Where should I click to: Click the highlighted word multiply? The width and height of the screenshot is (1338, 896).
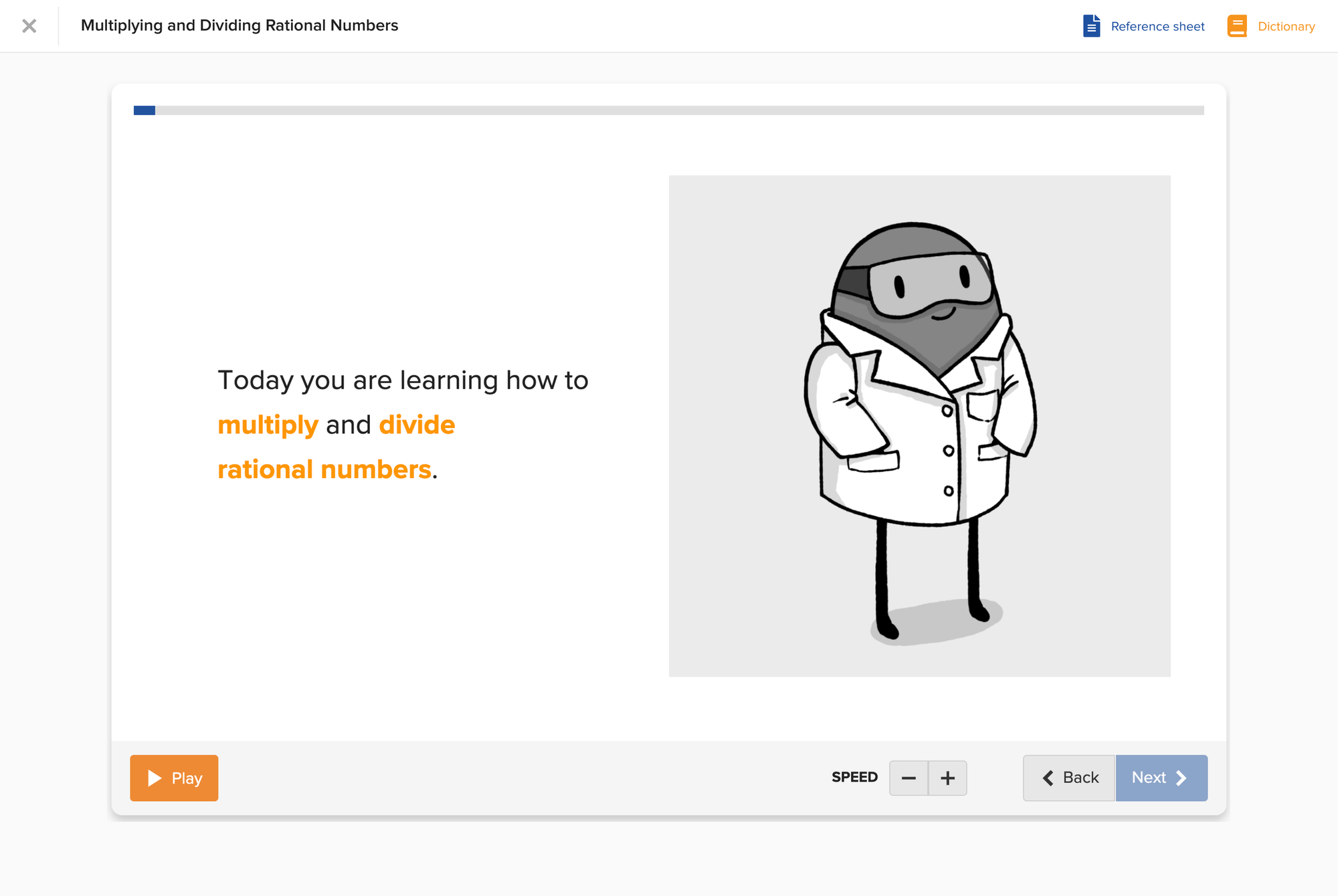click(x=268, y=425)
